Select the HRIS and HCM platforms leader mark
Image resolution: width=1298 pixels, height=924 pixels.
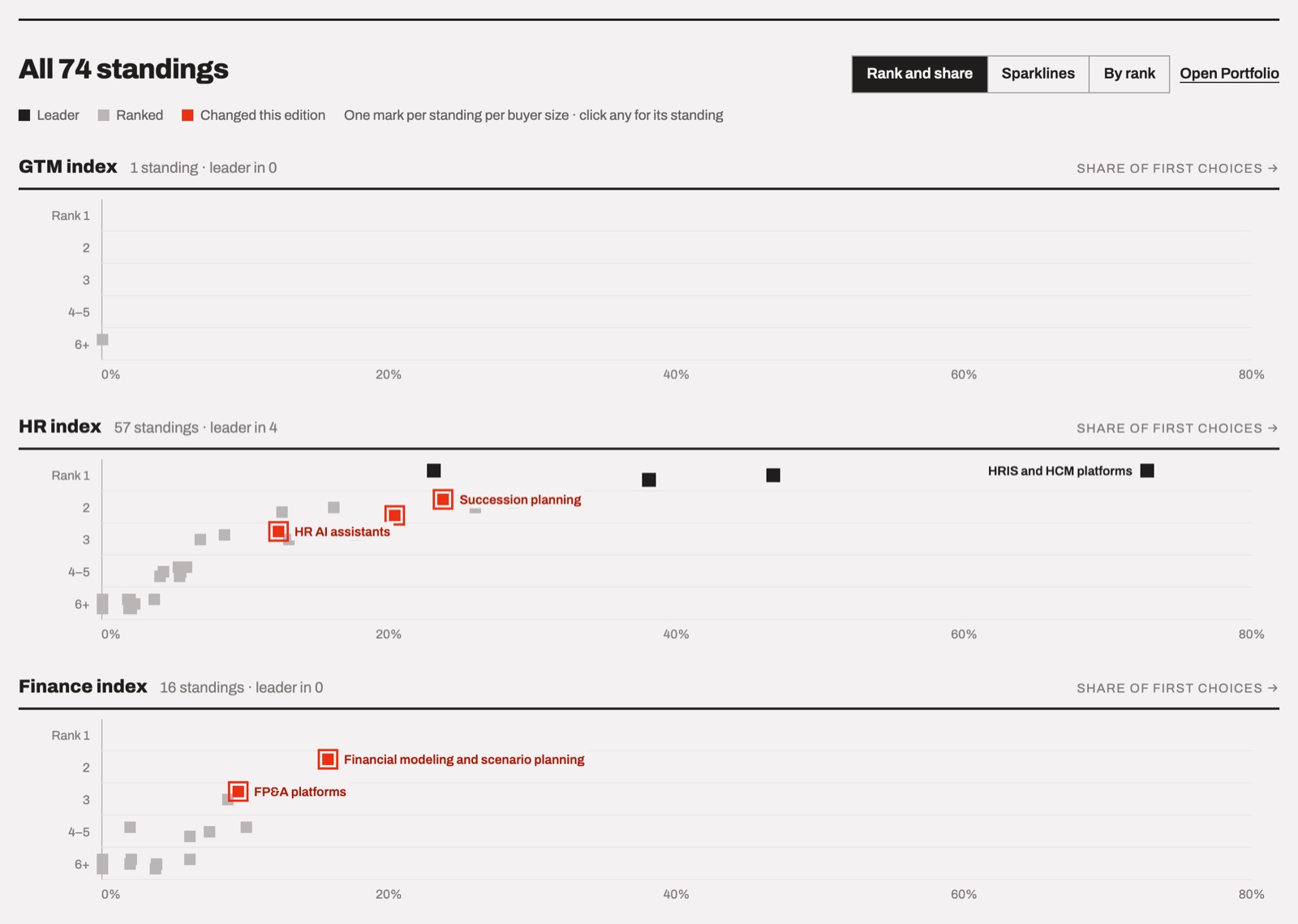pos(1147,471)
